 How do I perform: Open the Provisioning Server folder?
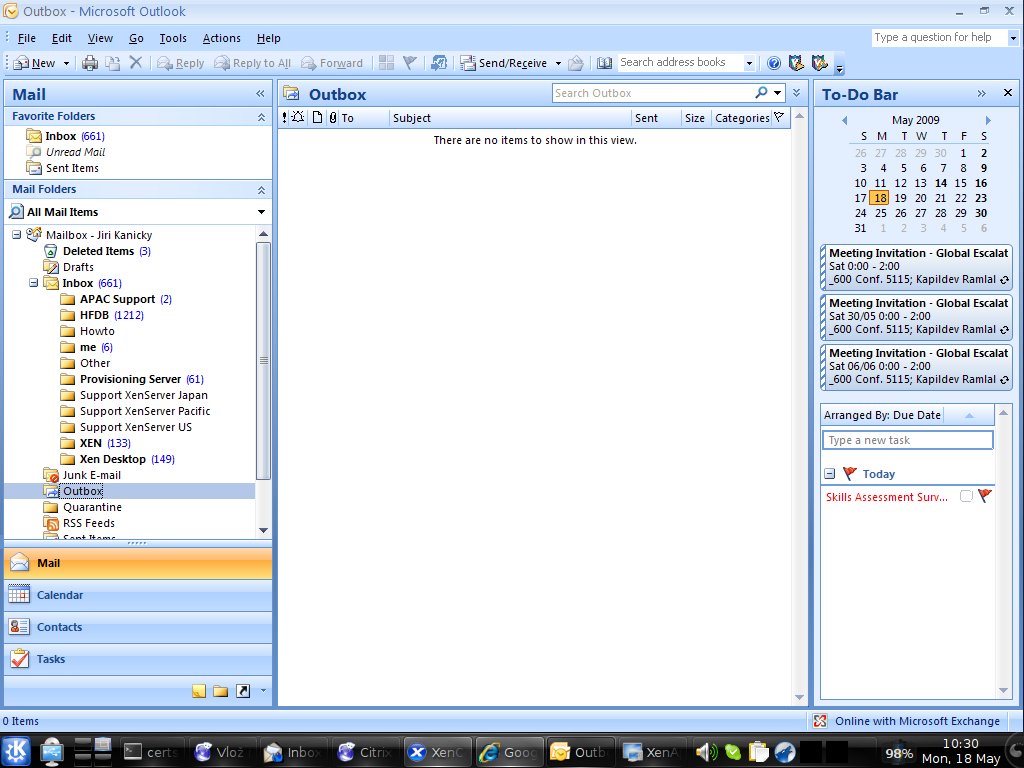click(132, 379)
